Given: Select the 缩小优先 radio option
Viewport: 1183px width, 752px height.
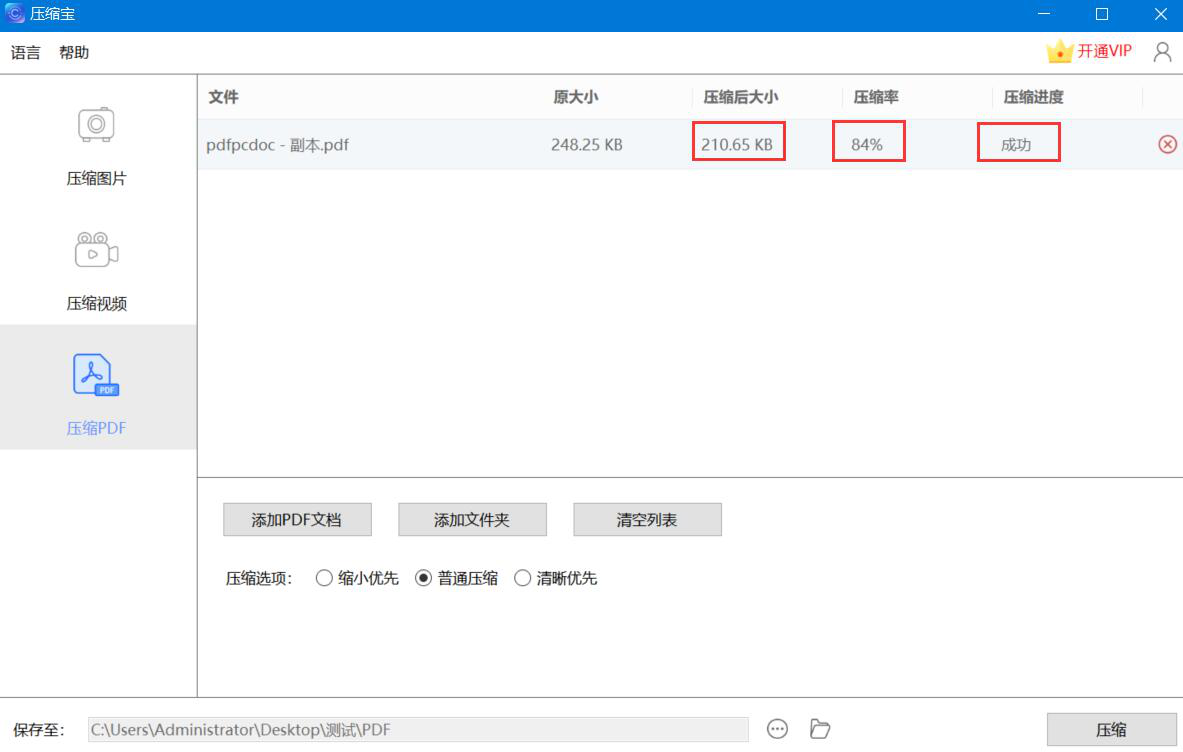Looking at the screenshot, I should click(x=357, y=578).
